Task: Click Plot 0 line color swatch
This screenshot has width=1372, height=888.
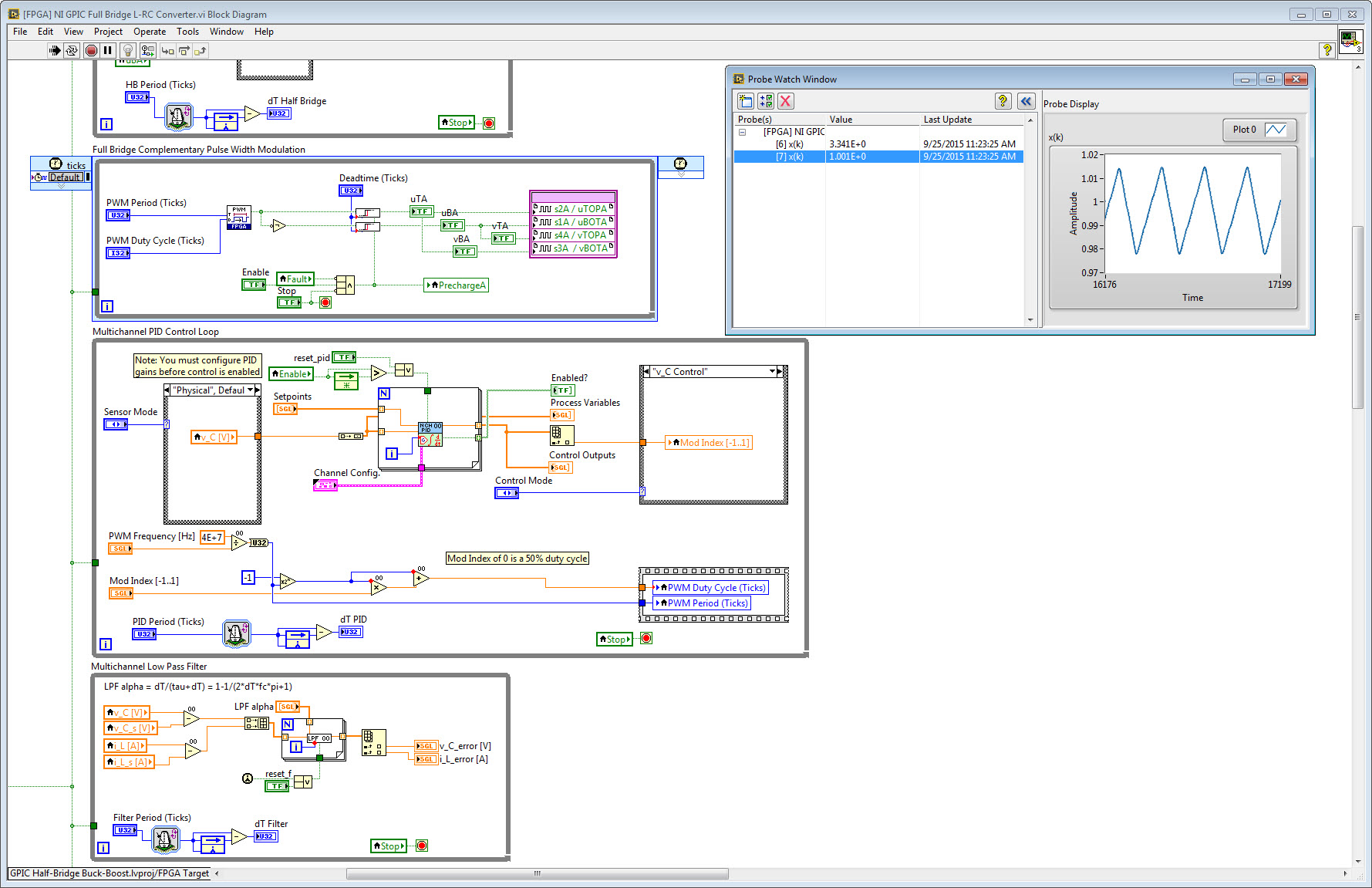Action: (1276, 130)
